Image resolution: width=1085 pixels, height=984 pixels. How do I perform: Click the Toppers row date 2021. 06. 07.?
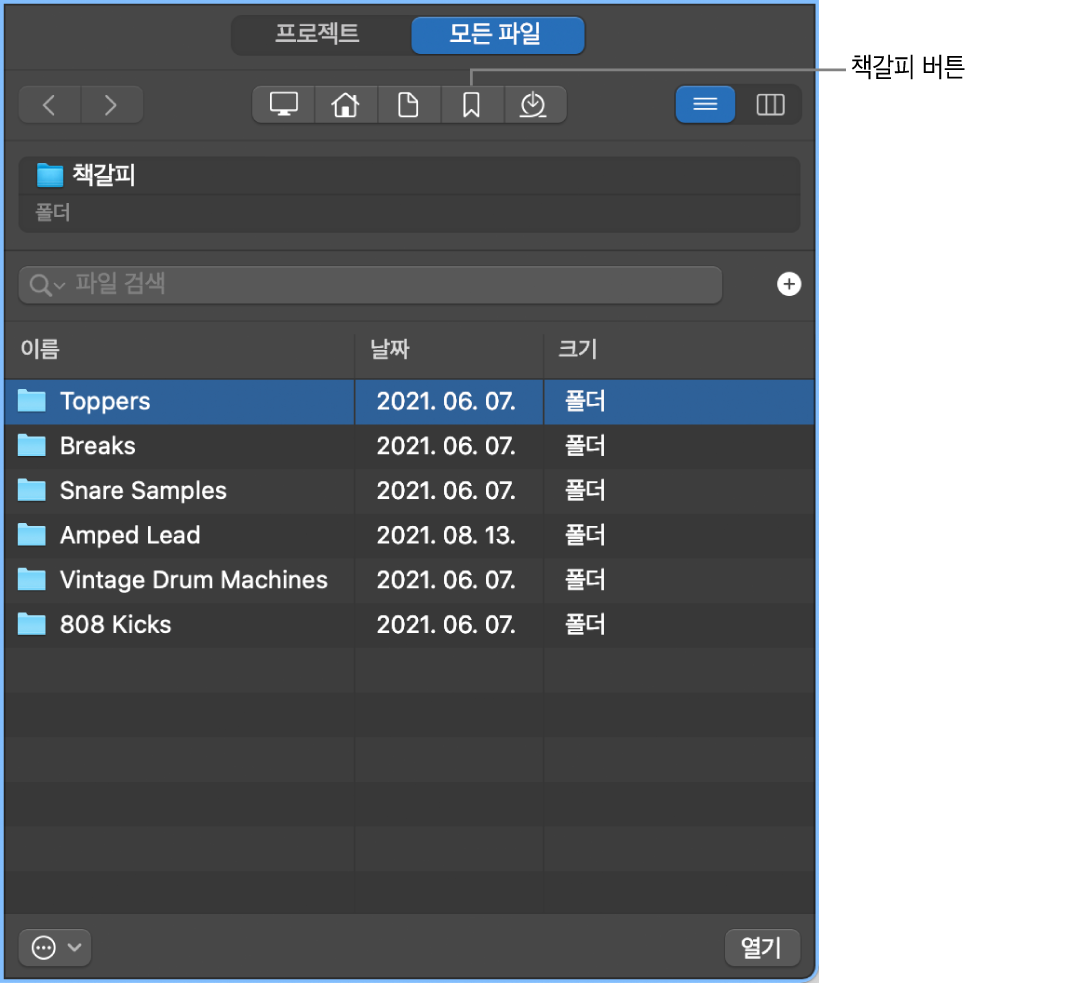(x=446, y=401)
